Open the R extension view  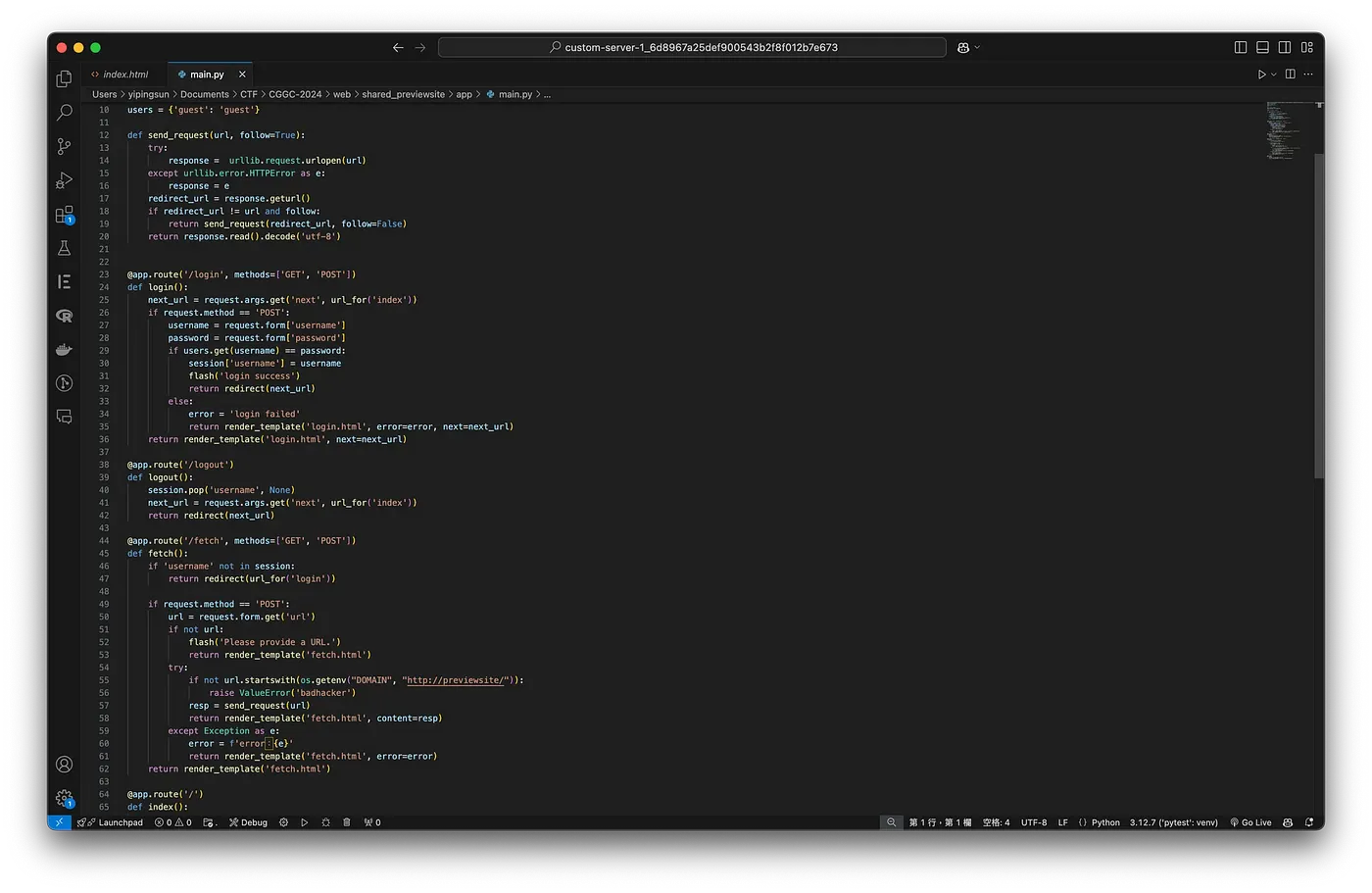coord(65,316)
